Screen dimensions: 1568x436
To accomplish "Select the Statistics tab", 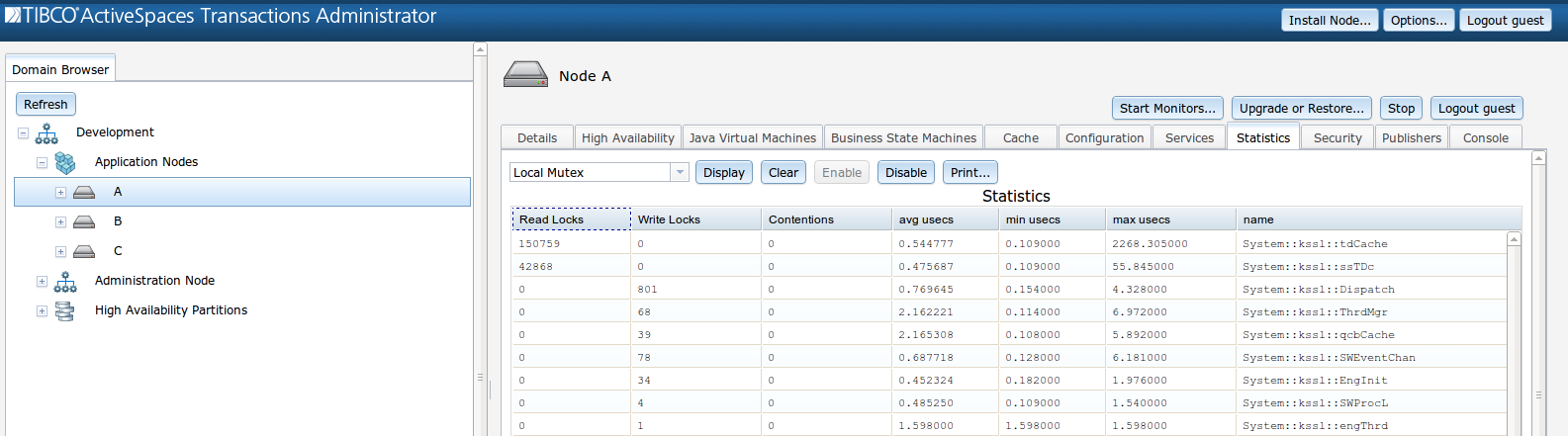I will pyautogui.click(x=1262, y=137).
